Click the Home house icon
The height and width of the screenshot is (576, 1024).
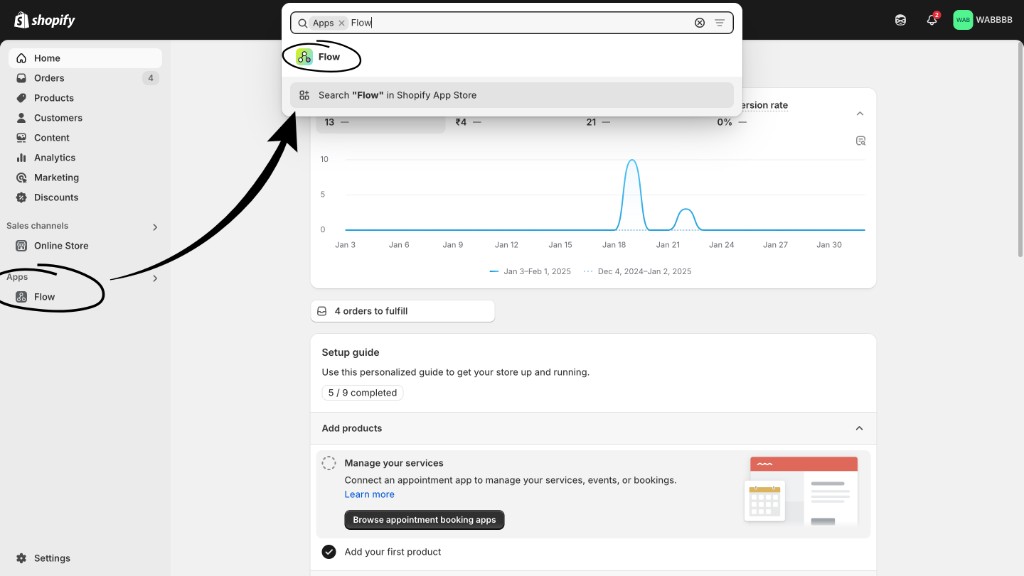(x=22, y=58)
